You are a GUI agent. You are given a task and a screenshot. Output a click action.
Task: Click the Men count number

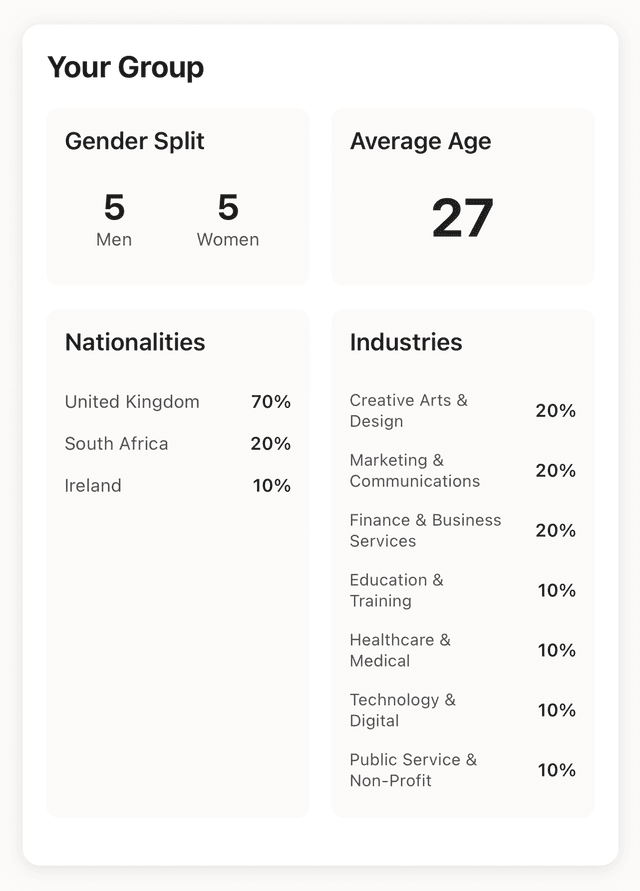coord(114,208)
